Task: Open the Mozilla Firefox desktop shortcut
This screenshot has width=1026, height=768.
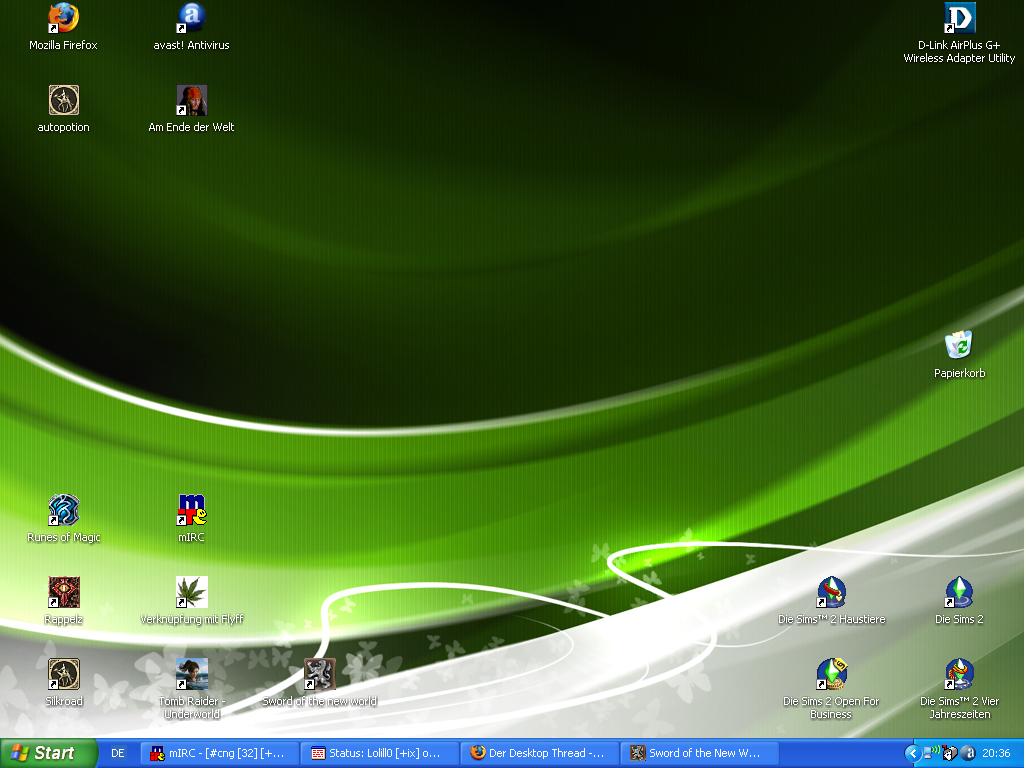Action: (x=63, y=18)
